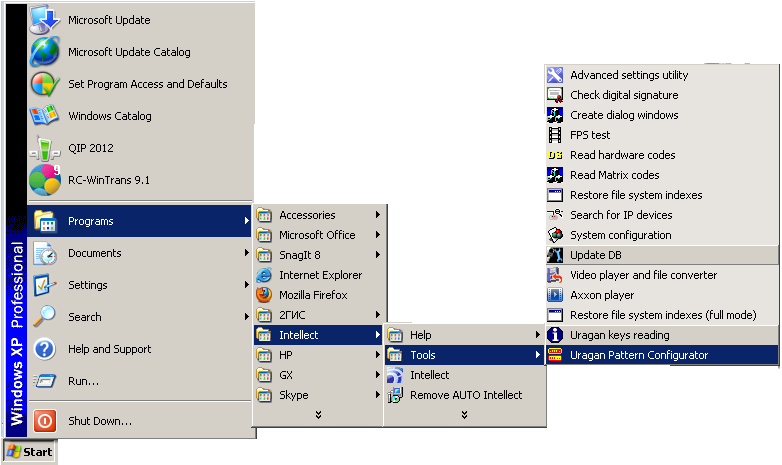Click the System configuration icon
Viewport: 782px width, 465px height.
click(555, 235)
